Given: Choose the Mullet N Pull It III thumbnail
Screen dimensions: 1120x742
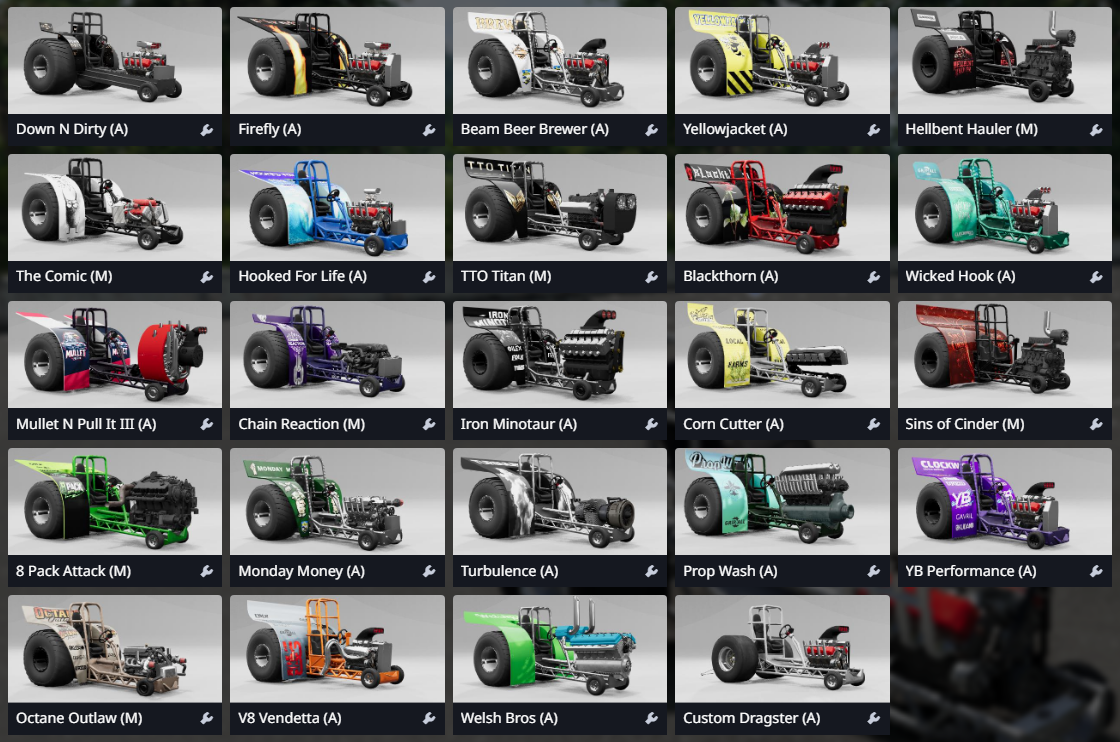Looking at the screenshot, I should click(x=115, y=355).
